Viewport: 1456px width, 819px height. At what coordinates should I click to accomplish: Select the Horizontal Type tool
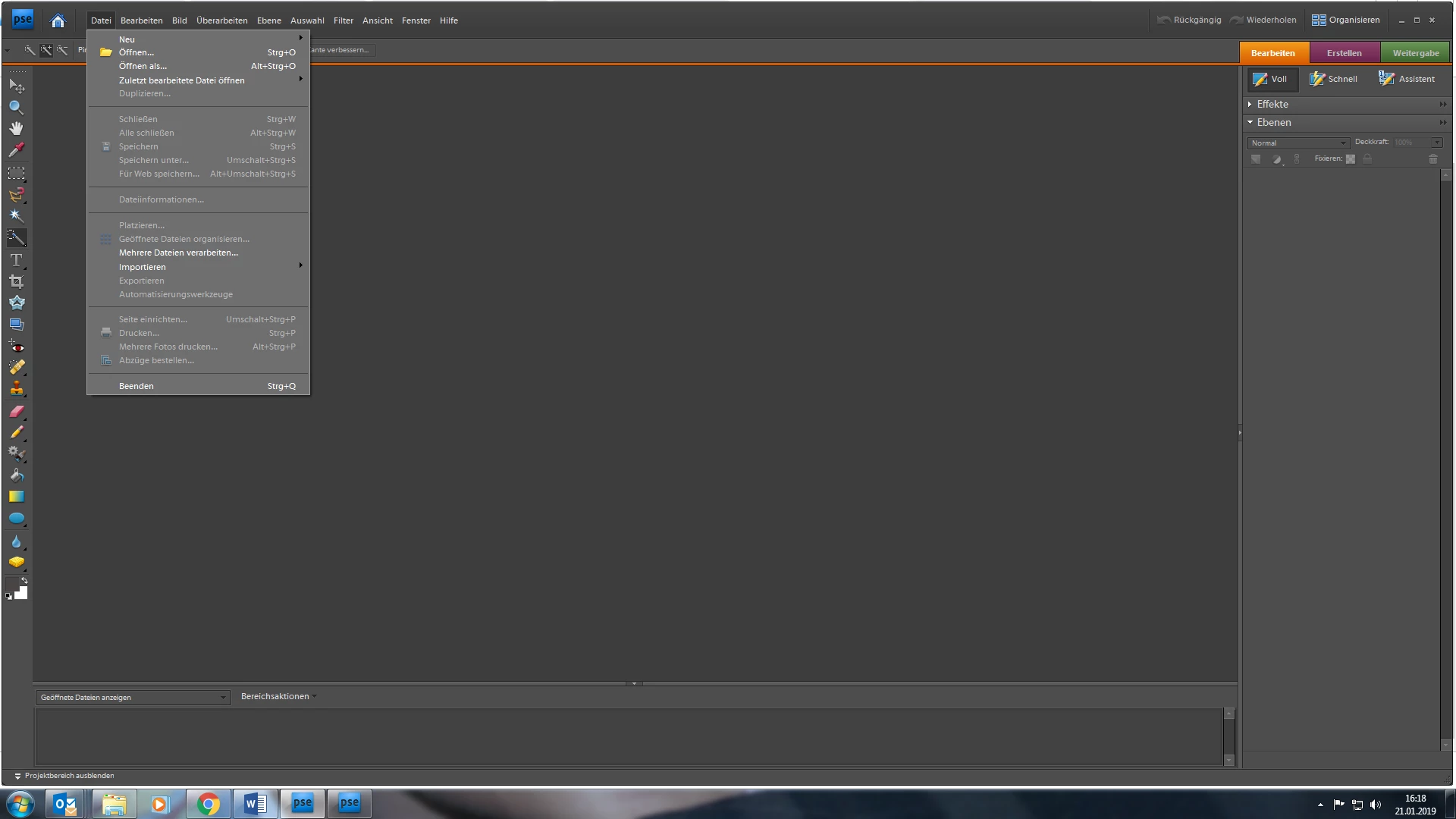pyautogui.click(x=16, y=260)
